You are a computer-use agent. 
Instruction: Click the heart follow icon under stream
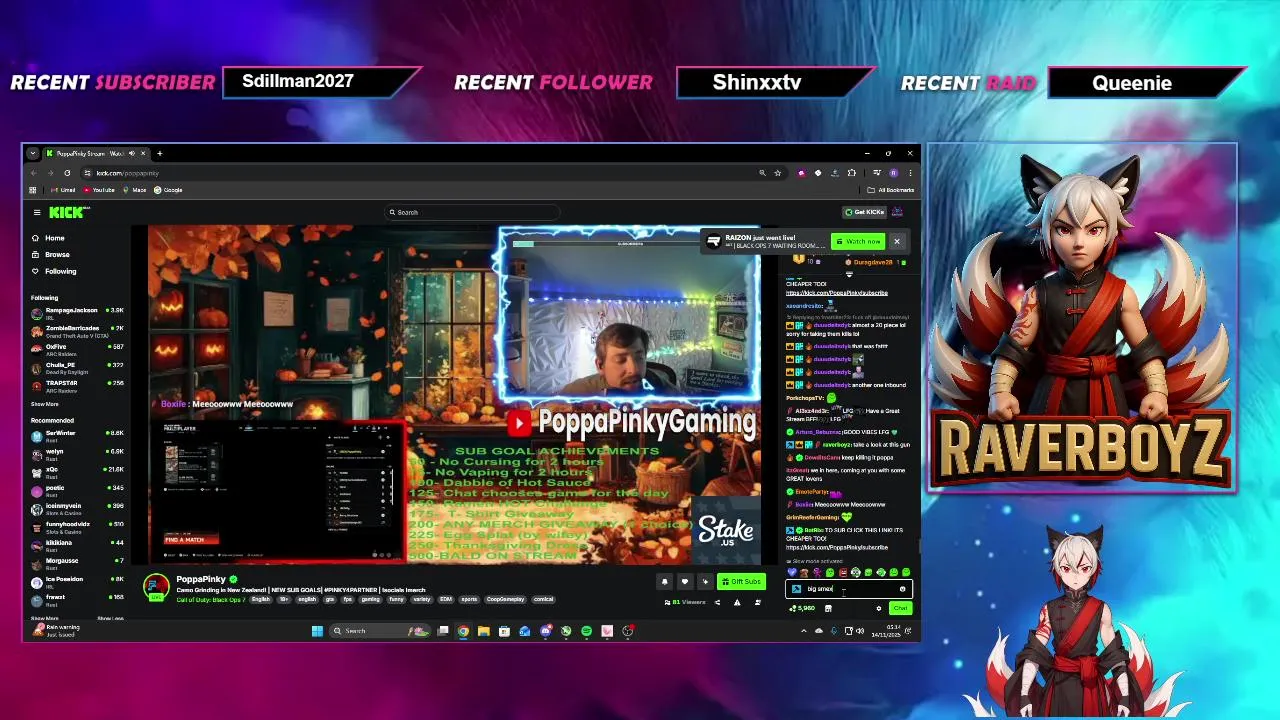(685, 582)
